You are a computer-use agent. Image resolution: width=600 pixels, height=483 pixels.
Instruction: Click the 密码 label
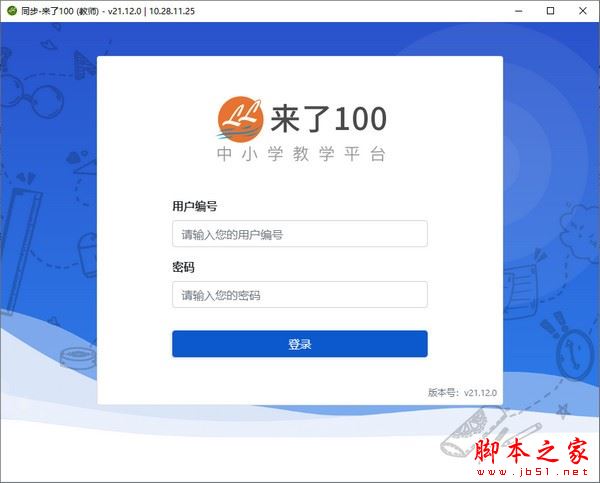[183, 267]
